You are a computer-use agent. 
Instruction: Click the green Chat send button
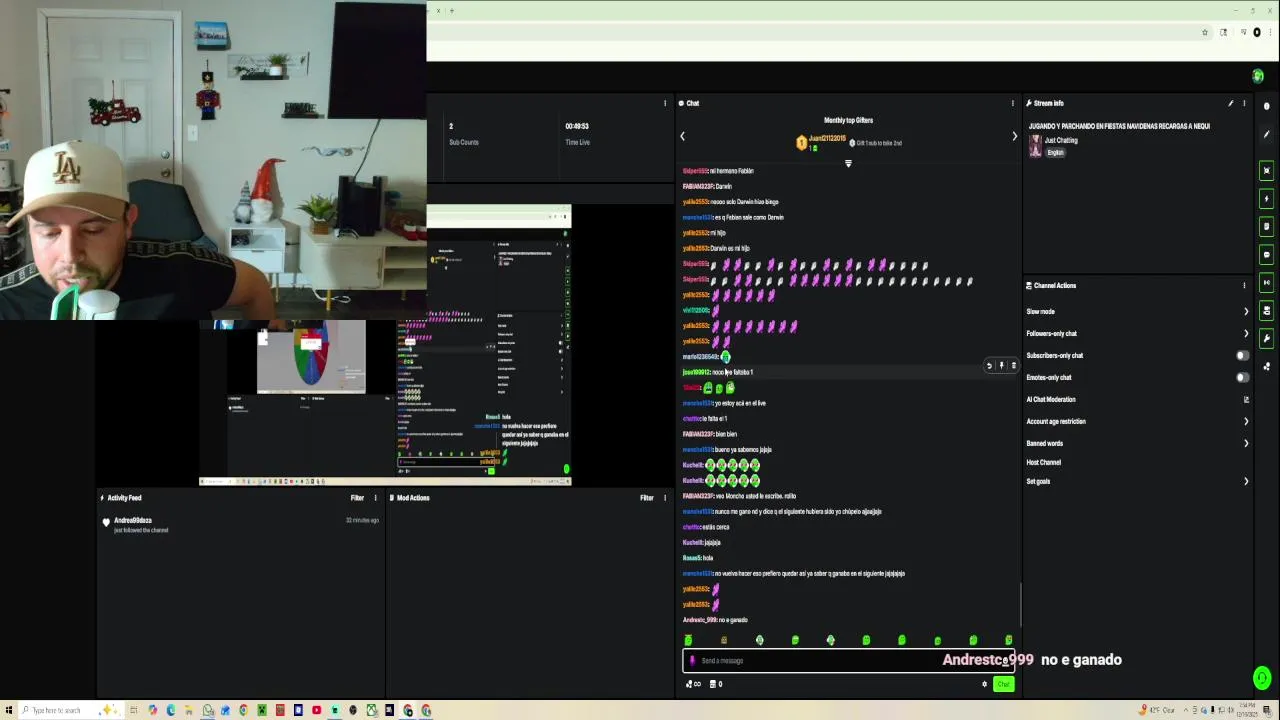(1003, 684)
